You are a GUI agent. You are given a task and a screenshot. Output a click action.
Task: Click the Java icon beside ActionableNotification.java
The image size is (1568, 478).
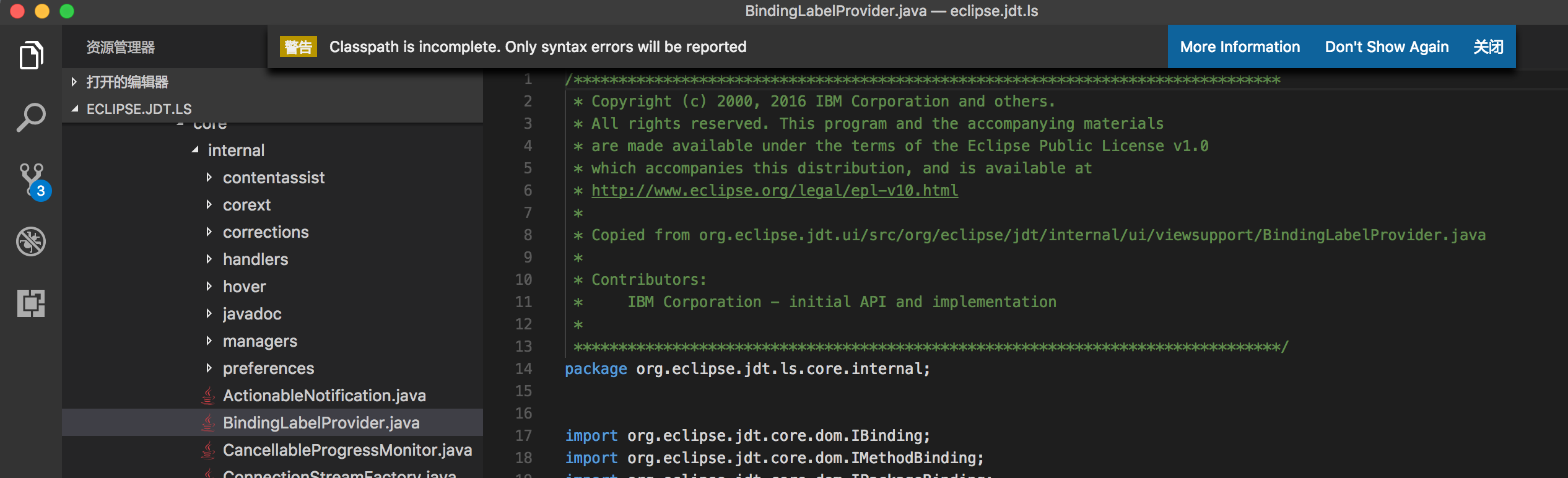[x=209, y=396]
